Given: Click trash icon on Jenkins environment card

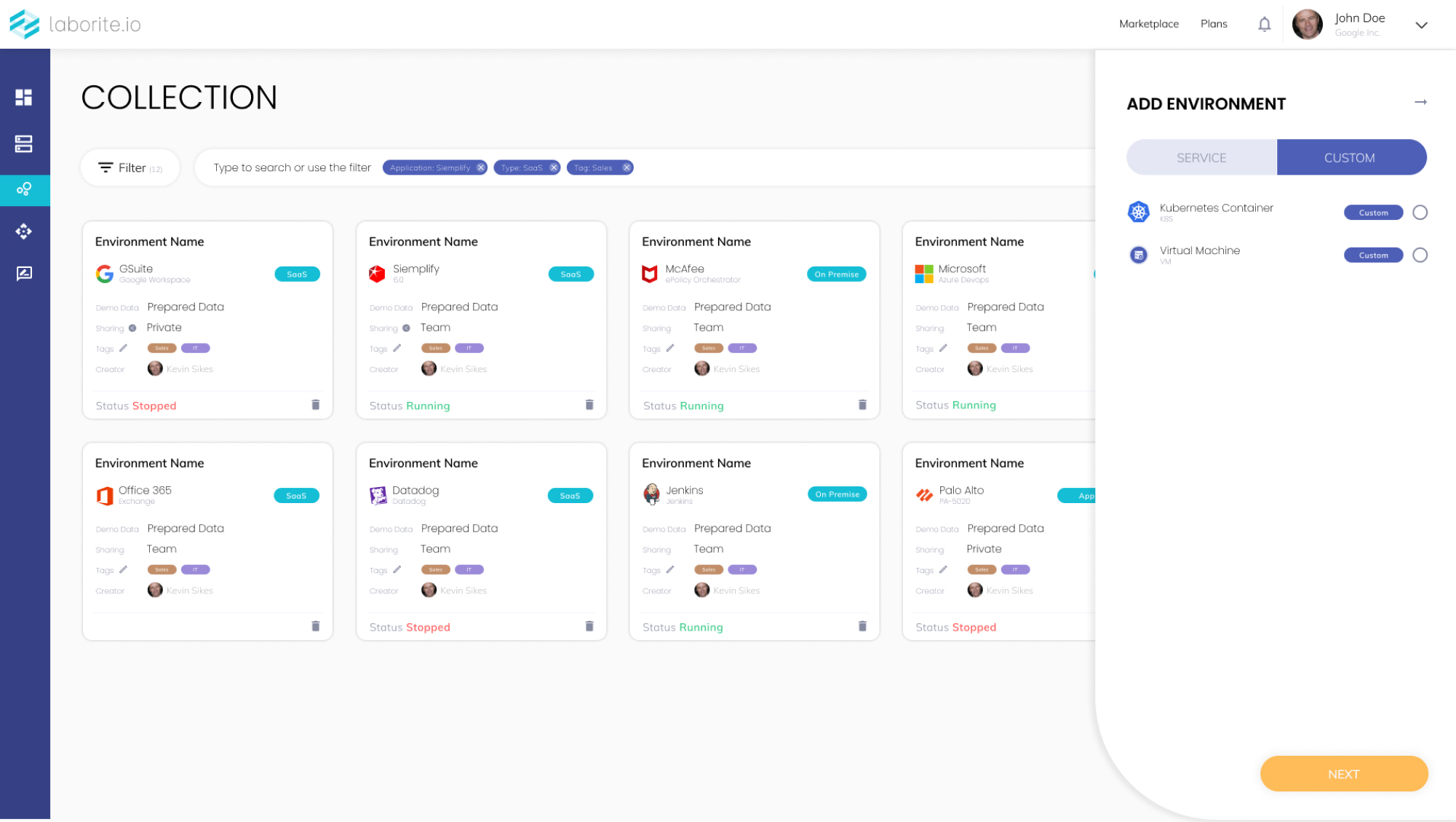Looking at the screenshot, I should click(862, 626).
